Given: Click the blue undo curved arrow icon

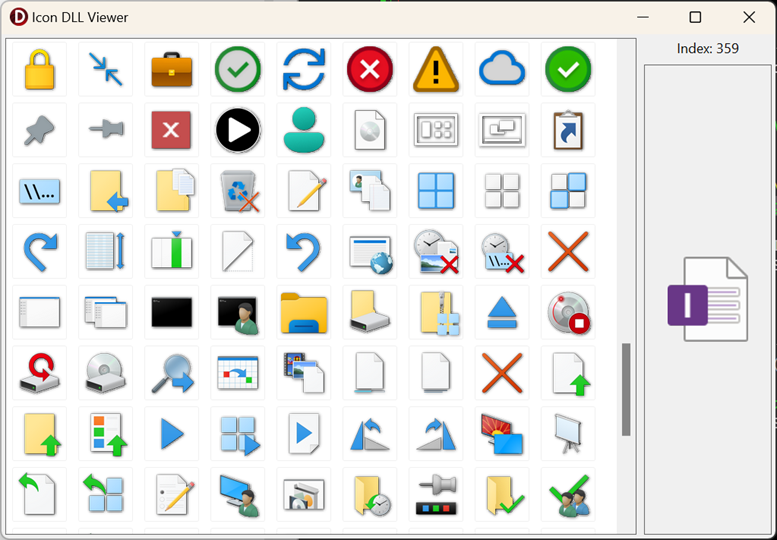Looking at the screenshot, I should (x=304, y=252).
